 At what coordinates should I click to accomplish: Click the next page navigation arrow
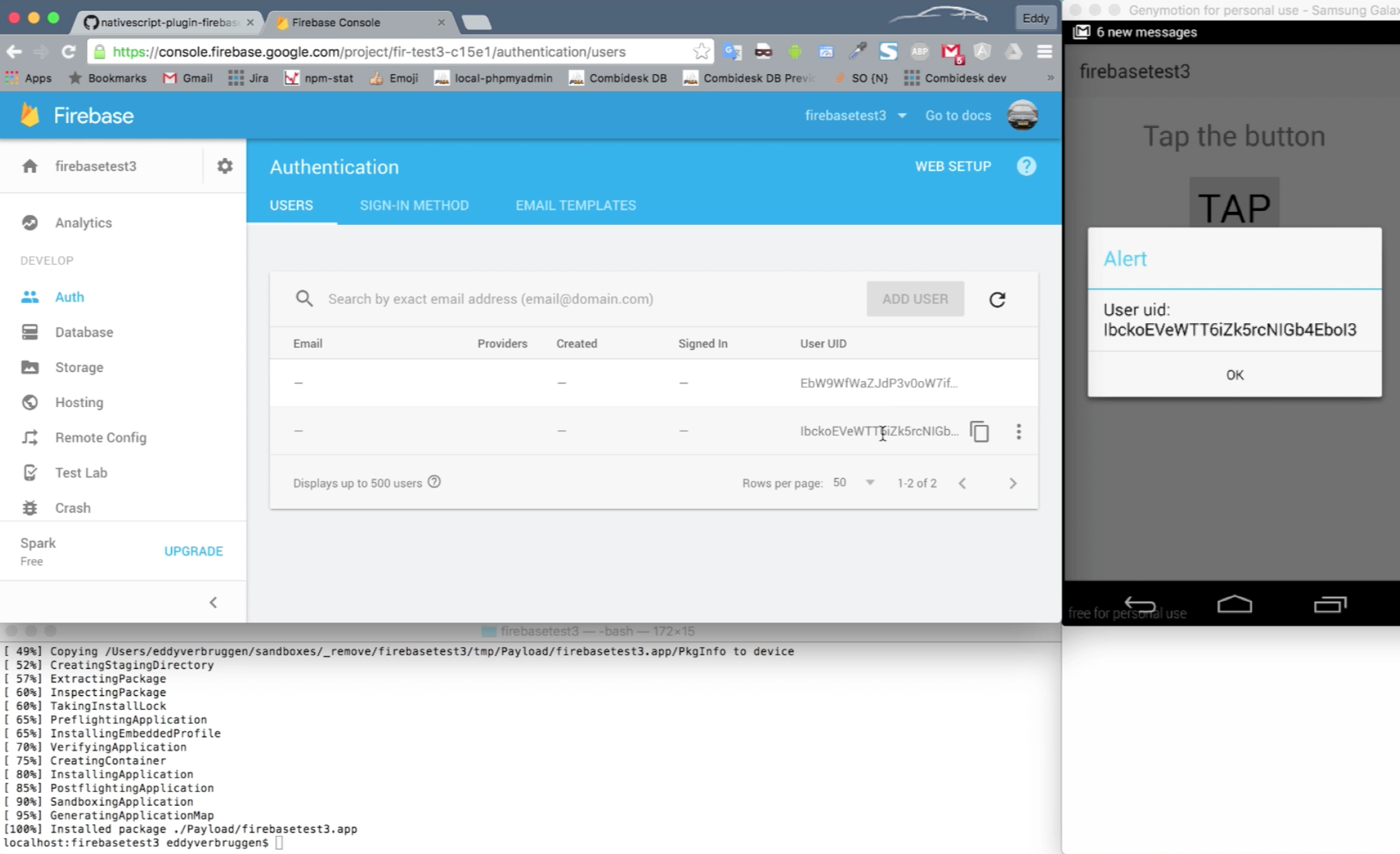point(1013,483)
